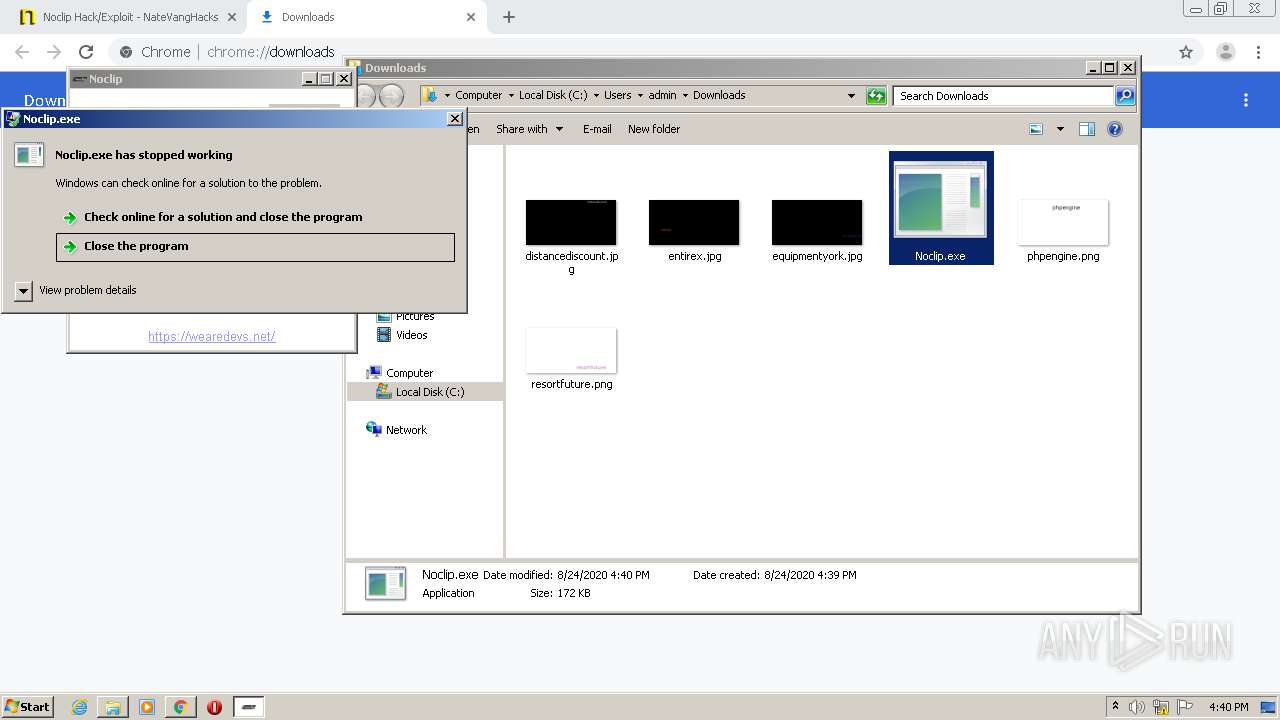The width and height of the screenshot is (1280, 720).
Task: Select Network in navigation pane
Action: (x=397, y=430)
